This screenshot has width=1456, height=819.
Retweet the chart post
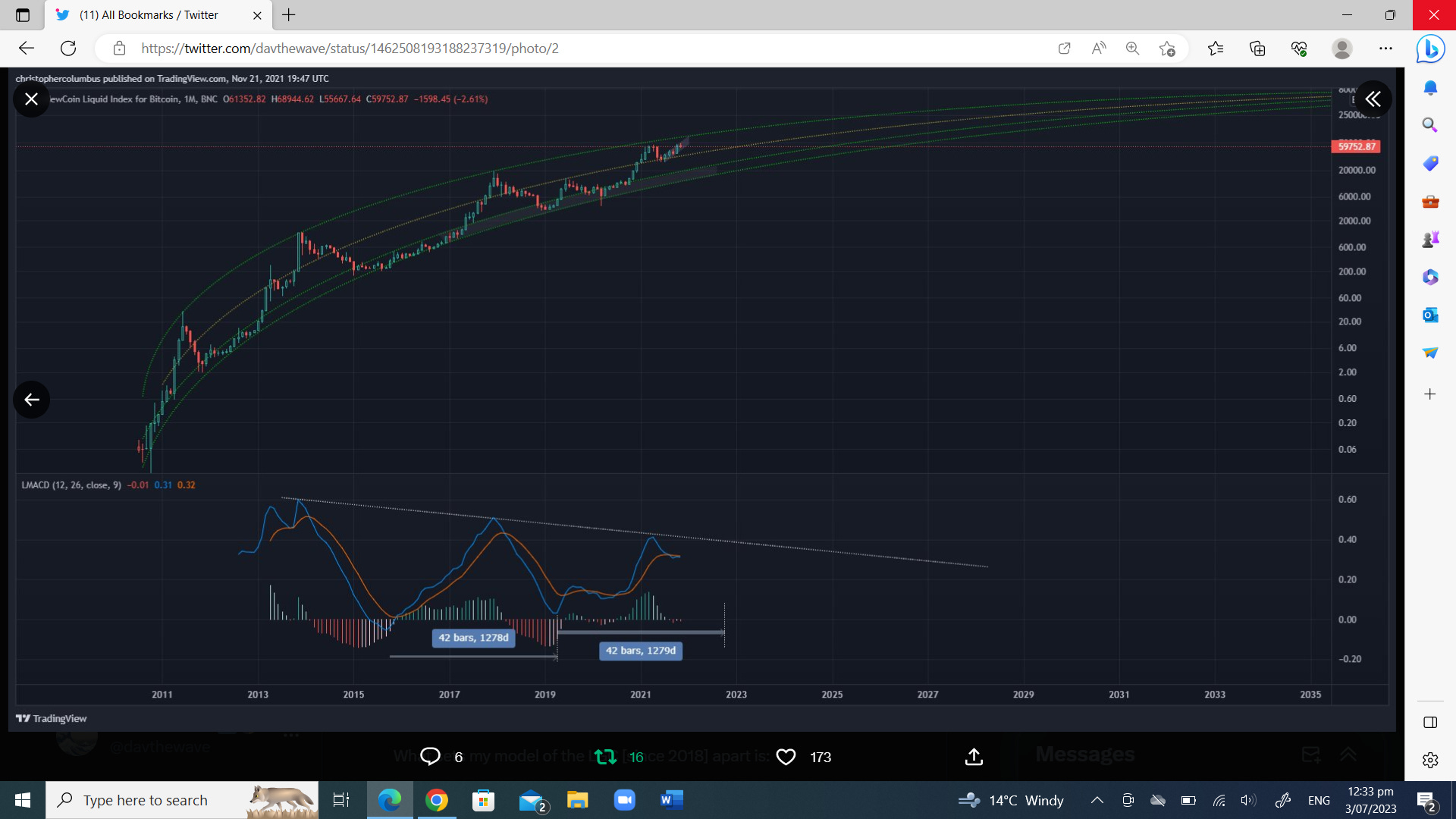[x=604, y=756]
